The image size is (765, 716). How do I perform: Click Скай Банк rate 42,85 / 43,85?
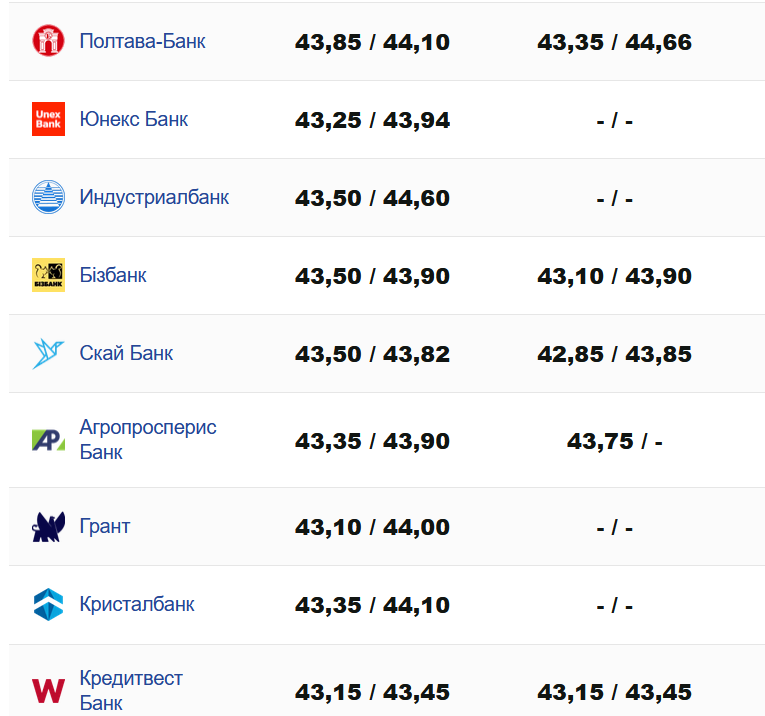click(614, 354)
